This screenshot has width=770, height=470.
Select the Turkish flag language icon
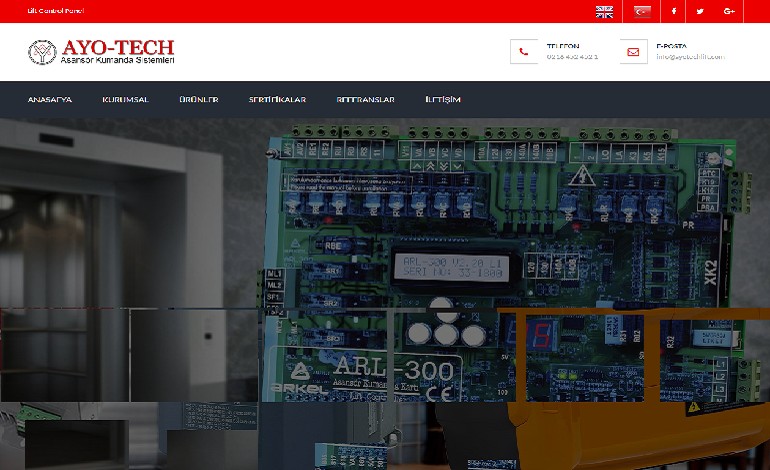pyautogui.click(x=642, y=11)
